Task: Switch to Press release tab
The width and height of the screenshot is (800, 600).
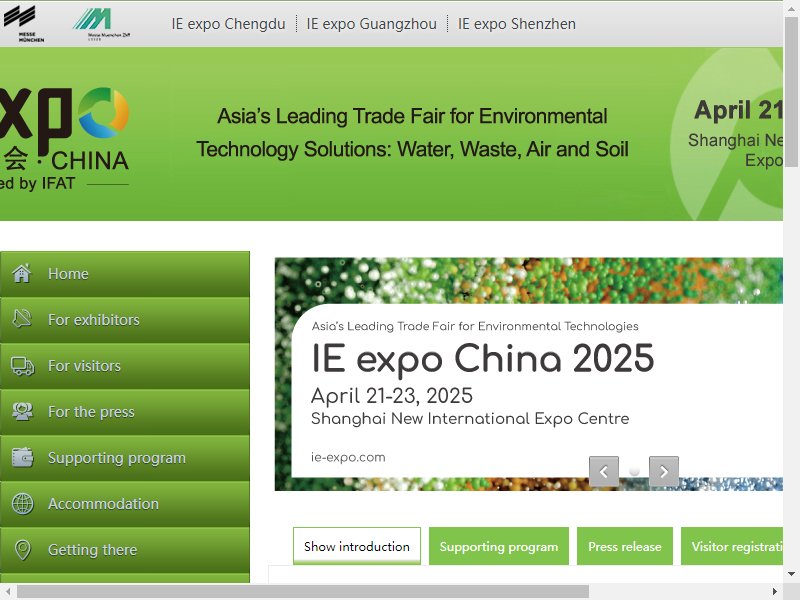Action: tap(624, 546)
